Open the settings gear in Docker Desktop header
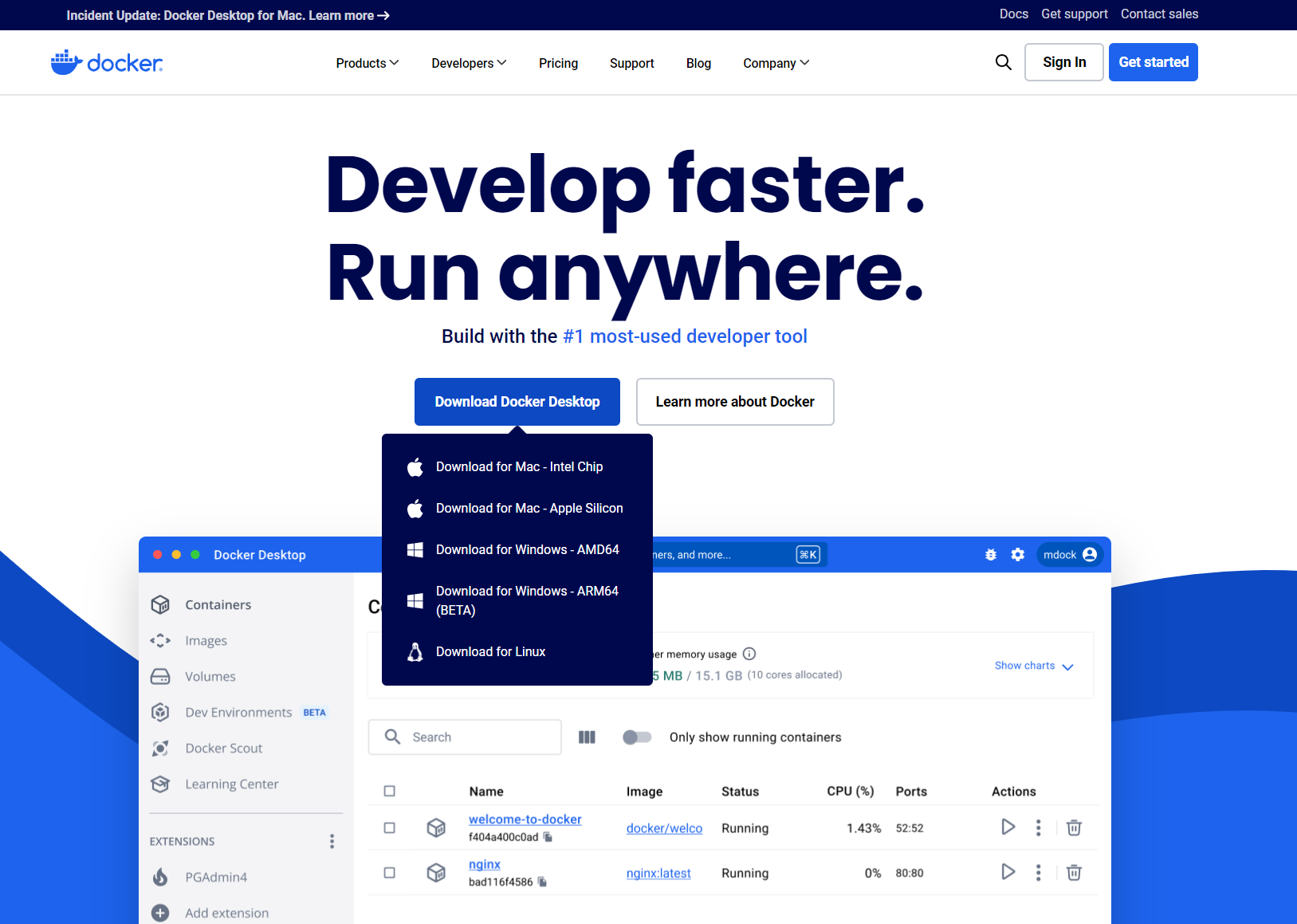 point(1018,554)
